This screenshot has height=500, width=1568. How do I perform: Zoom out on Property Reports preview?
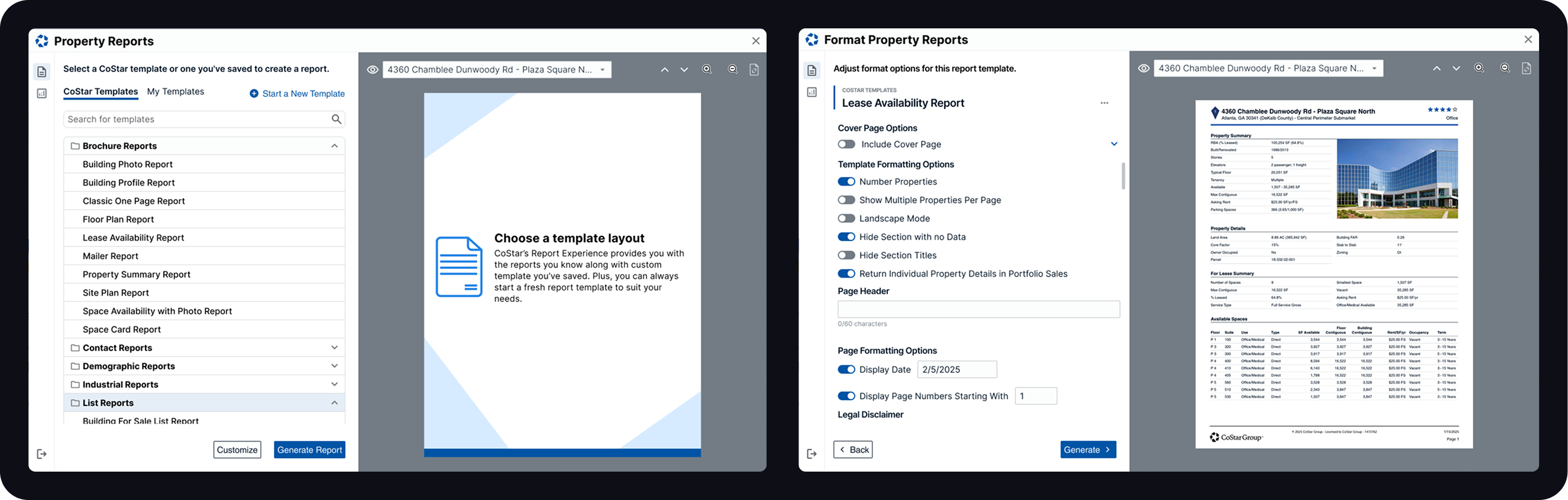(x=733, y=69)
